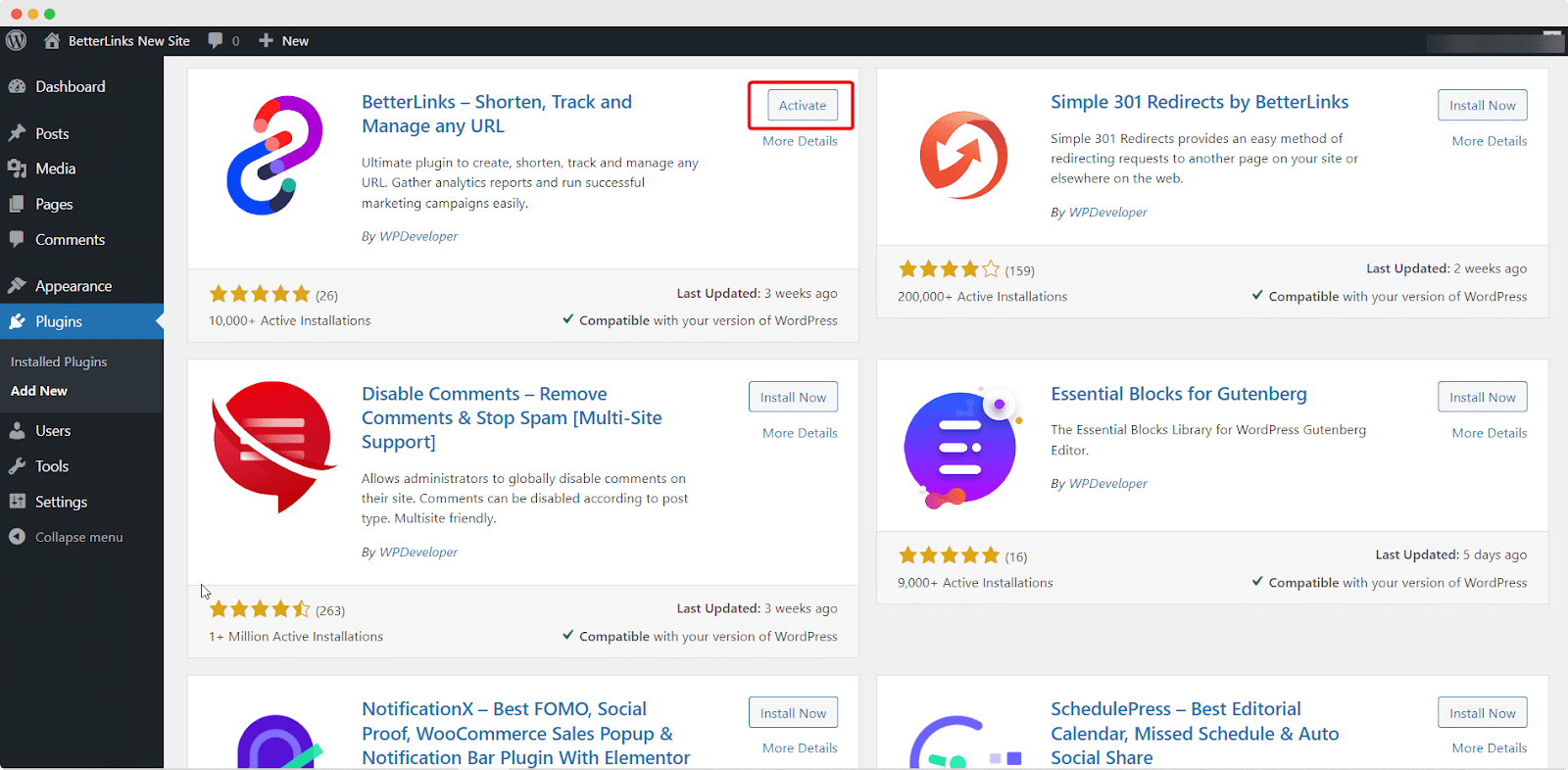This screenshot has height=770, width=1568.
Task: Open the BetterLinks – Shorten, Track title link
Action: coord(497,114)
